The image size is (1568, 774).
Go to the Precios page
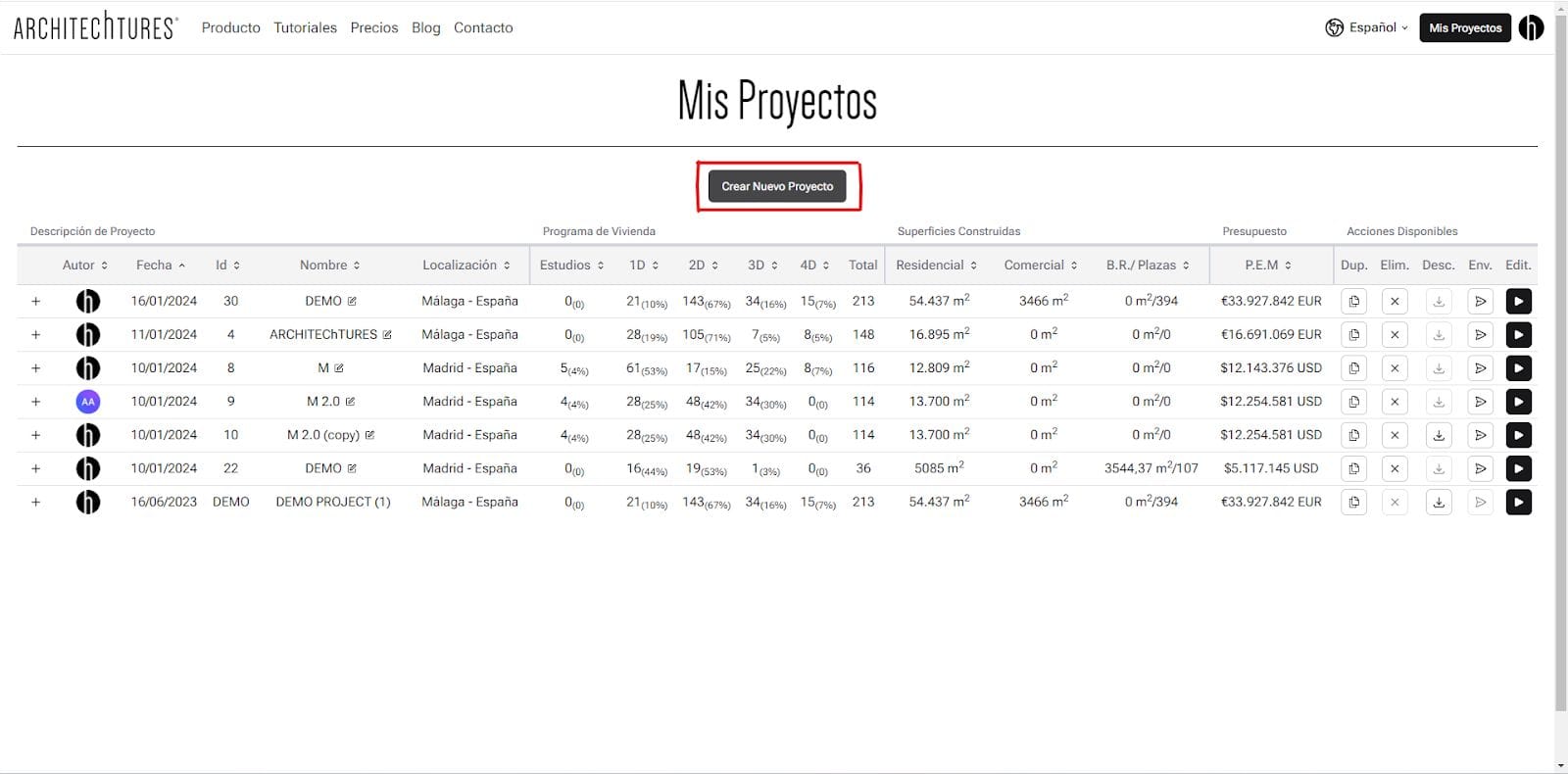click(x=374, y=27)
